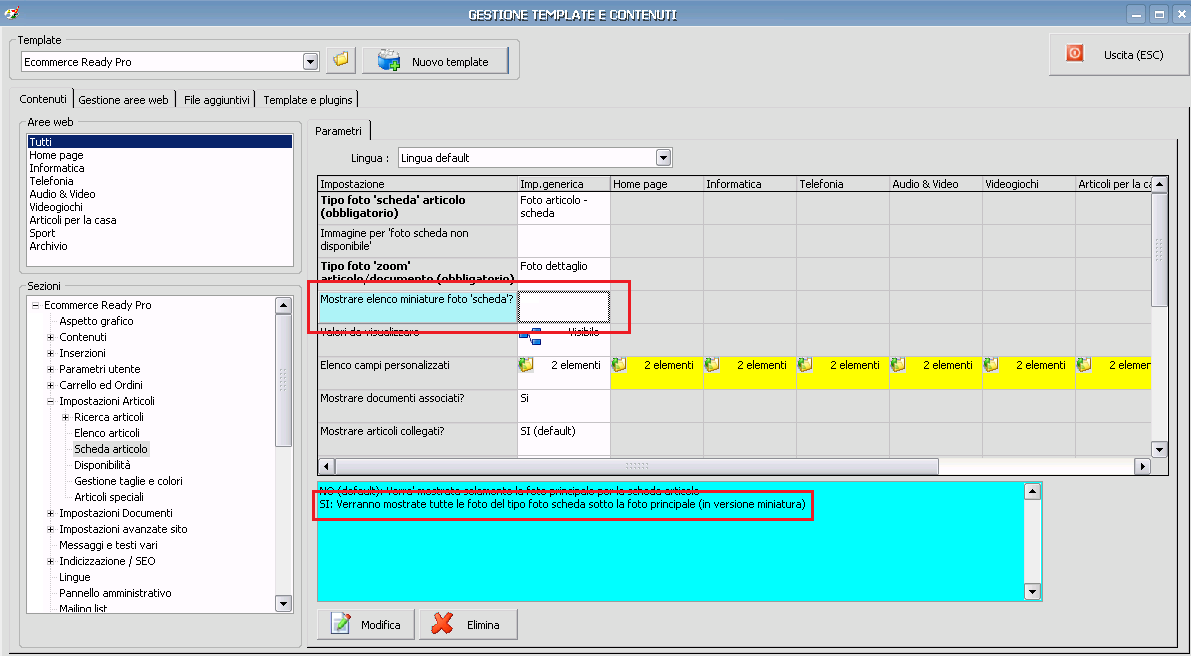This screenshot has height=656, width=1191.
Task: Click the Informatica column header
Action: coord(750,184)
